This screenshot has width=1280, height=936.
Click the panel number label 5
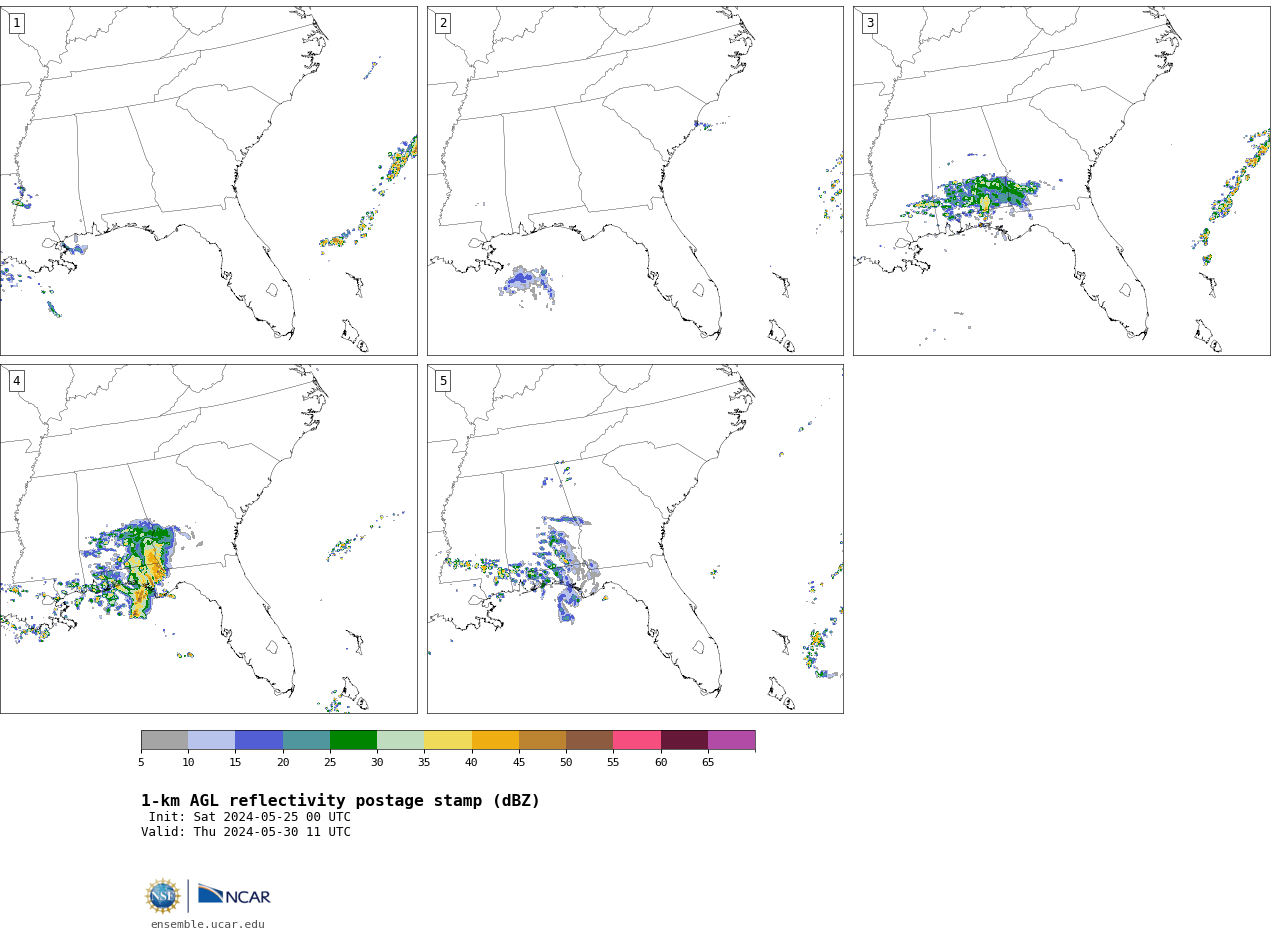tap(443, 381)
